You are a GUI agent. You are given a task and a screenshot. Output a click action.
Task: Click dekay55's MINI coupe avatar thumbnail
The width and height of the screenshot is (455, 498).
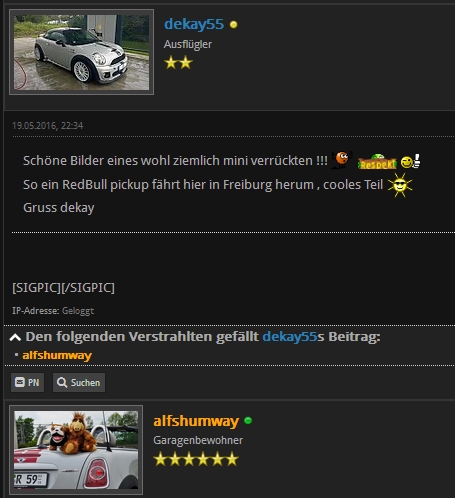pos(81,52)
